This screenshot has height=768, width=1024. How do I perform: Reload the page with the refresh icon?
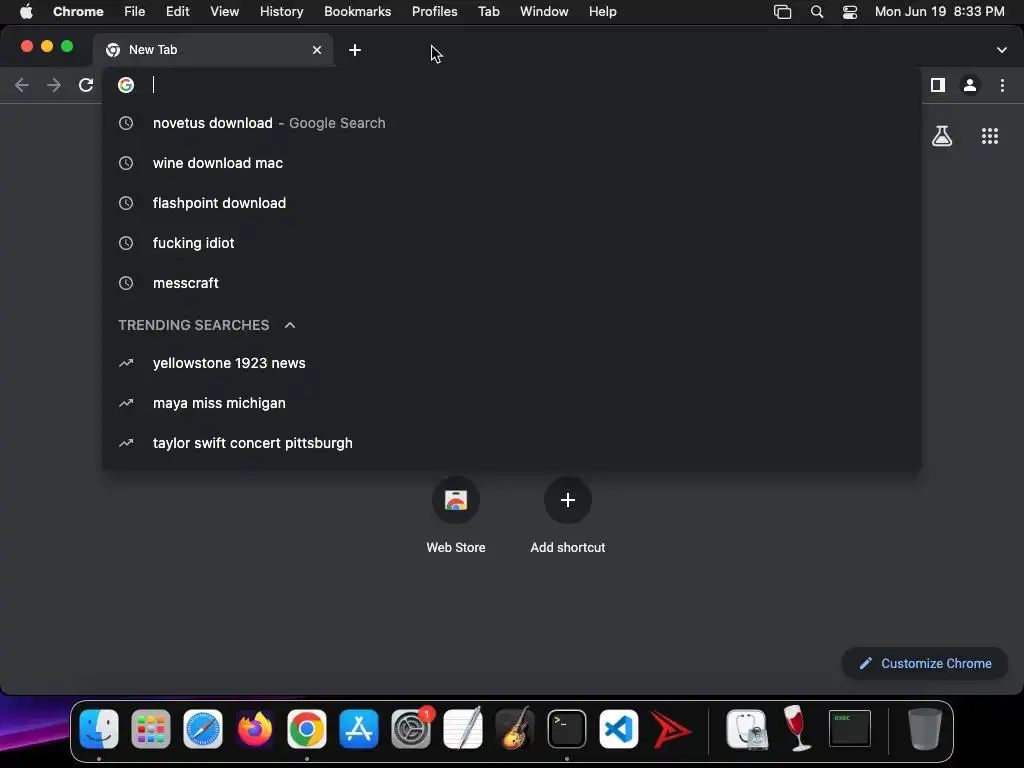[x=86, y=85]
